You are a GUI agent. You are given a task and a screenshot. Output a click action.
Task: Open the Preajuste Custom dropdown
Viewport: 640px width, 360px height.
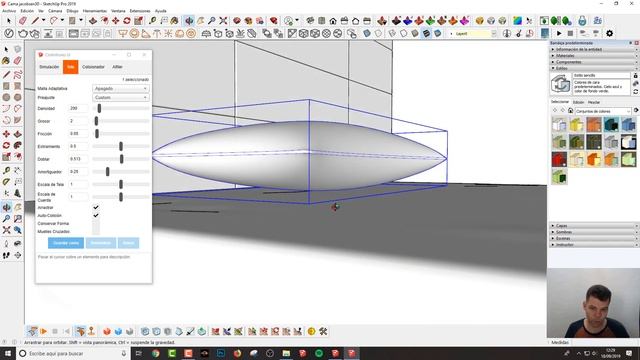[121, 98]
